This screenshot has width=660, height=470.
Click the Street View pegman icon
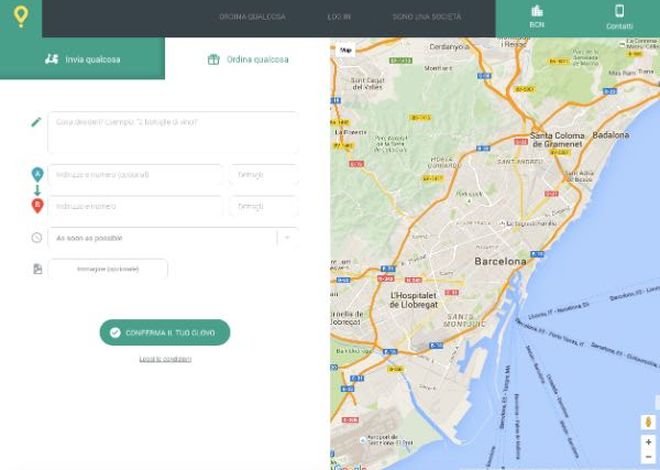pyautogui.click(x=648, y=422)
